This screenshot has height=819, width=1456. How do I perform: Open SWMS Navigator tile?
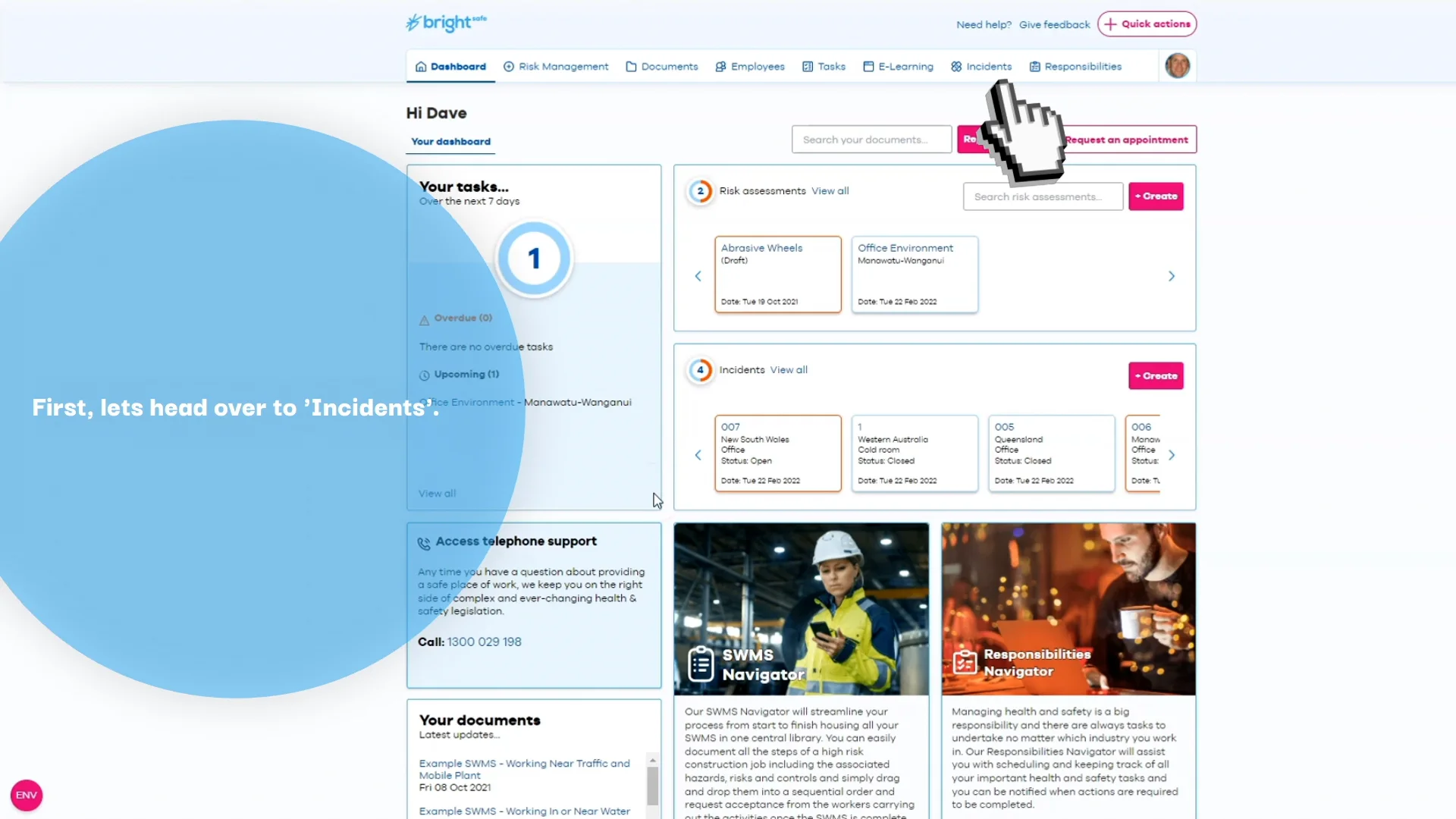801,609
